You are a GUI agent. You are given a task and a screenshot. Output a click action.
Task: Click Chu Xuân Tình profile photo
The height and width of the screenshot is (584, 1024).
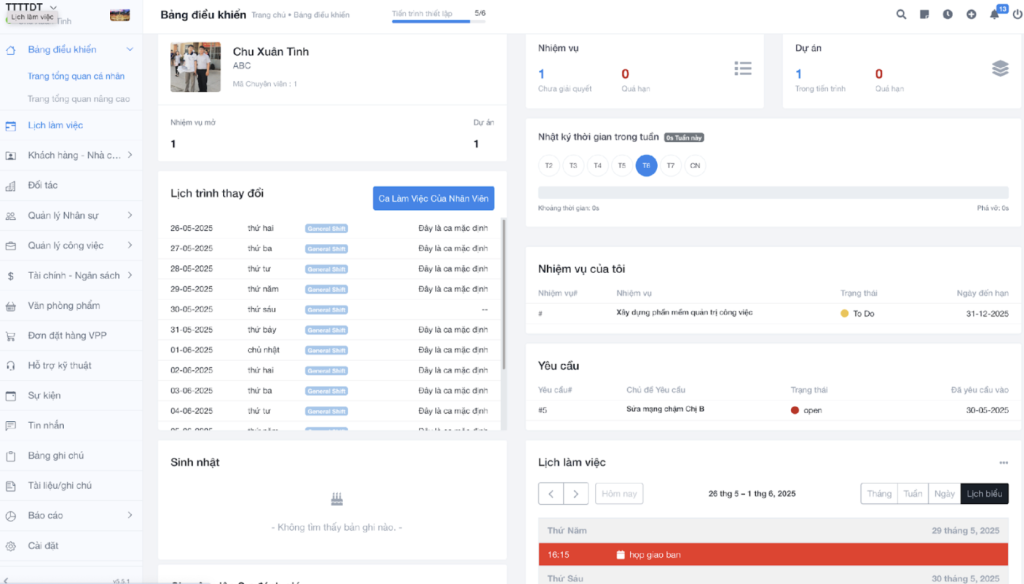[x=195, y=67]
